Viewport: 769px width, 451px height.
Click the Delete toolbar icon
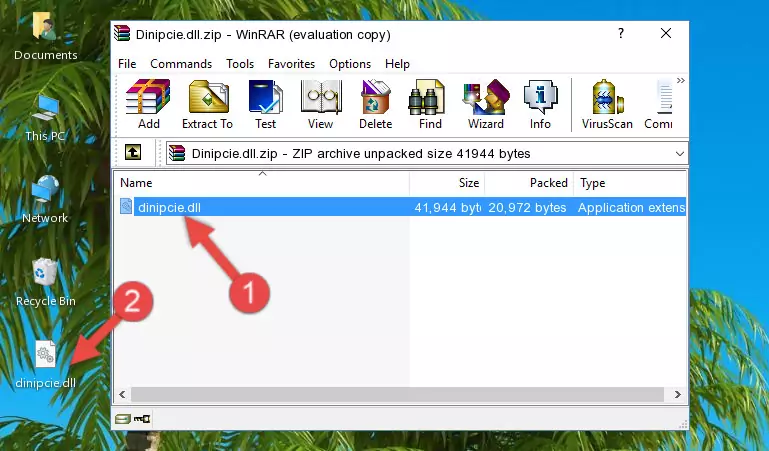point(375,104)
